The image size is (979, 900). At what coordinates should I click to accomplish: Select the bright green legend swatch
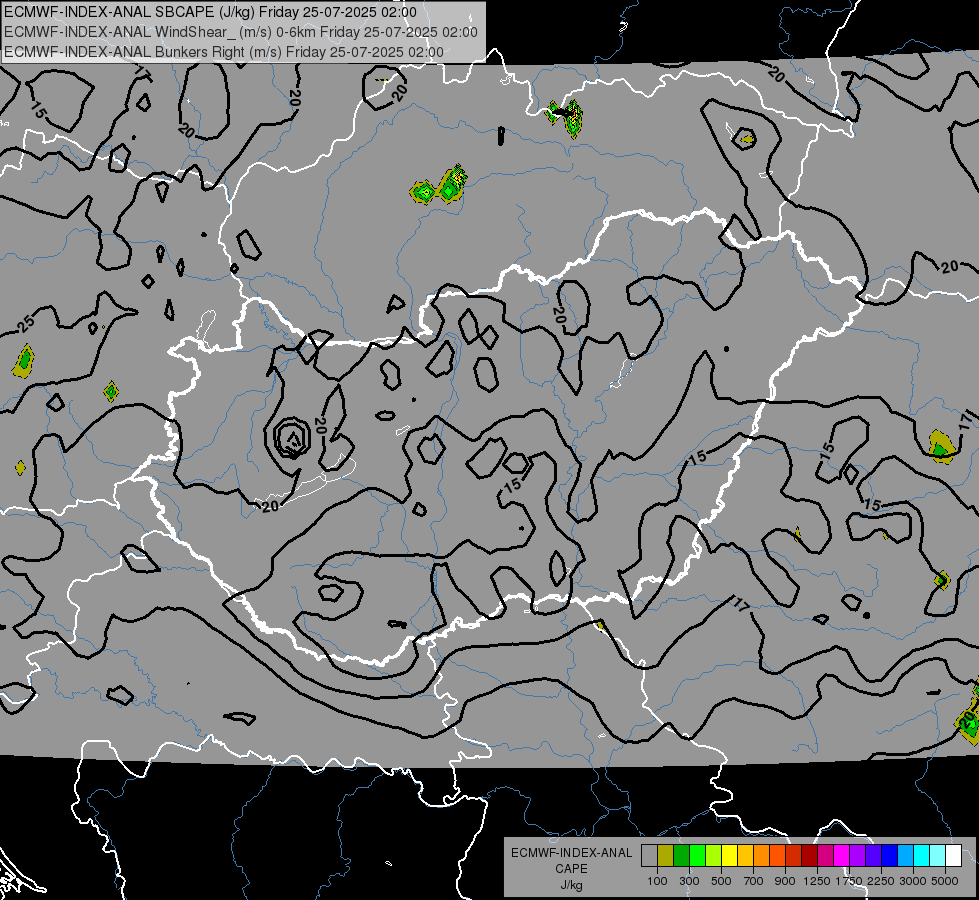[x=697, y=856]
